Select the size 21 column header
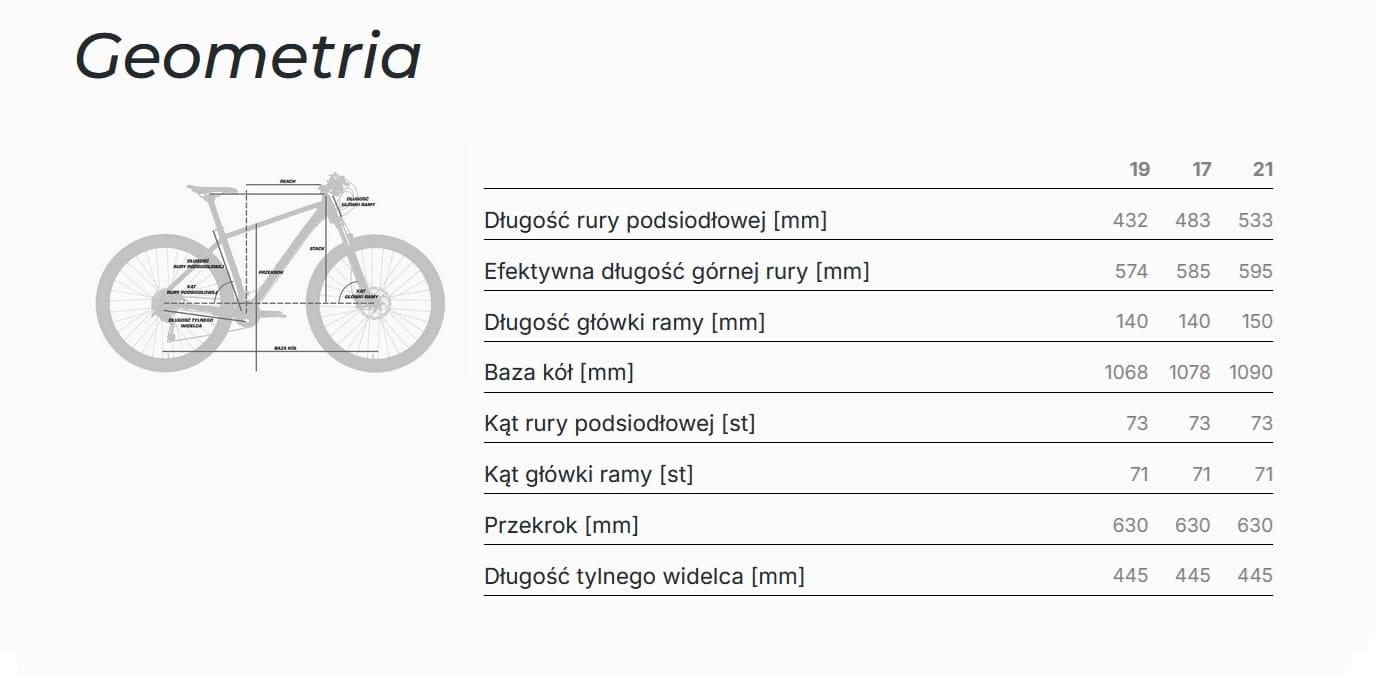1376x678 pixels. coord(1263,169)
